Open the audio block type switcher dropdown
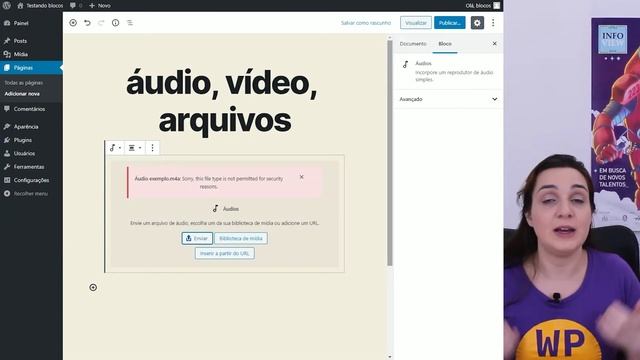This screenshot has width=640, height=360. click(115, 148)
